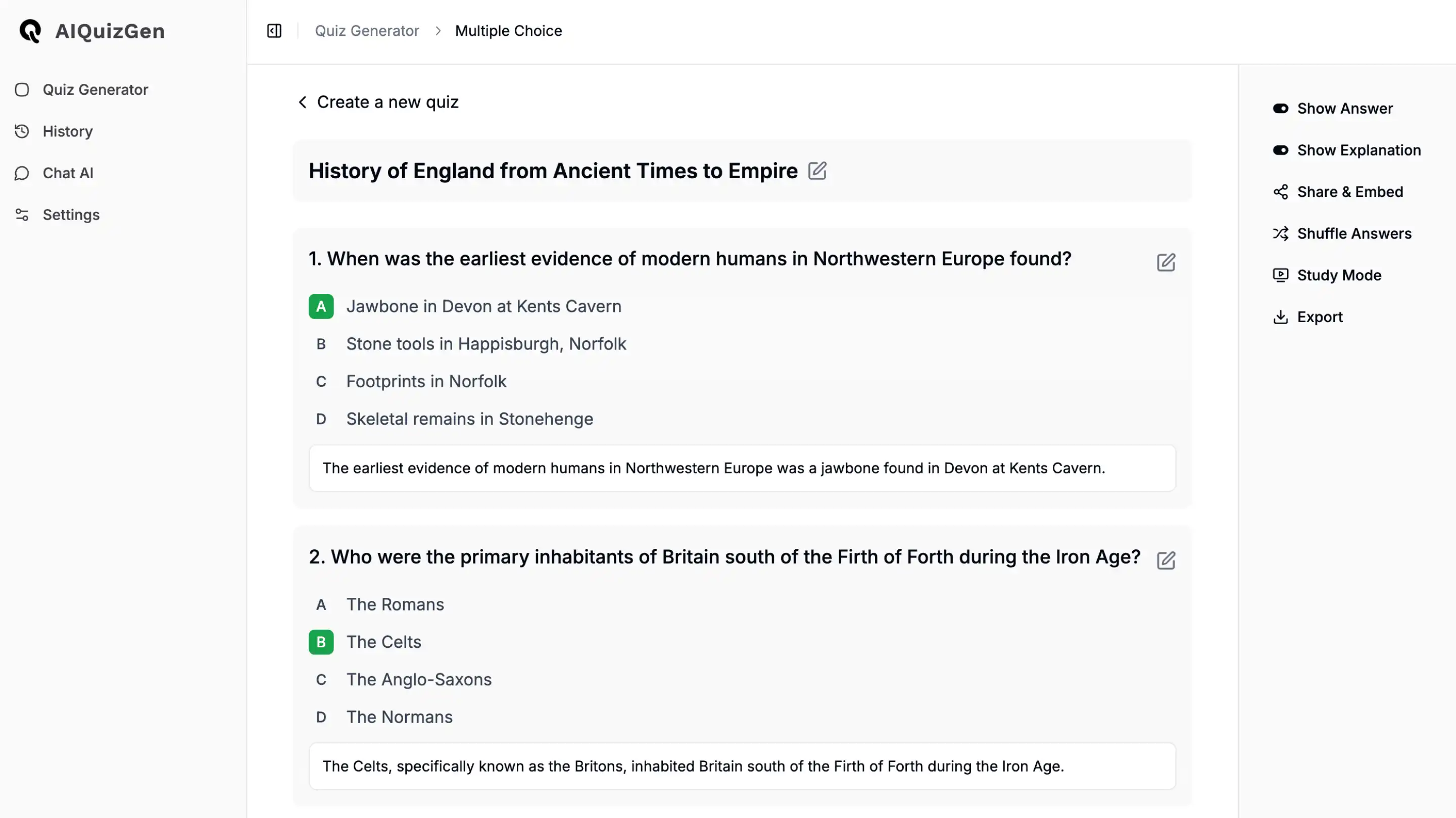
Task: Click the Export download icon
Action: click(x=1281, y=317)
